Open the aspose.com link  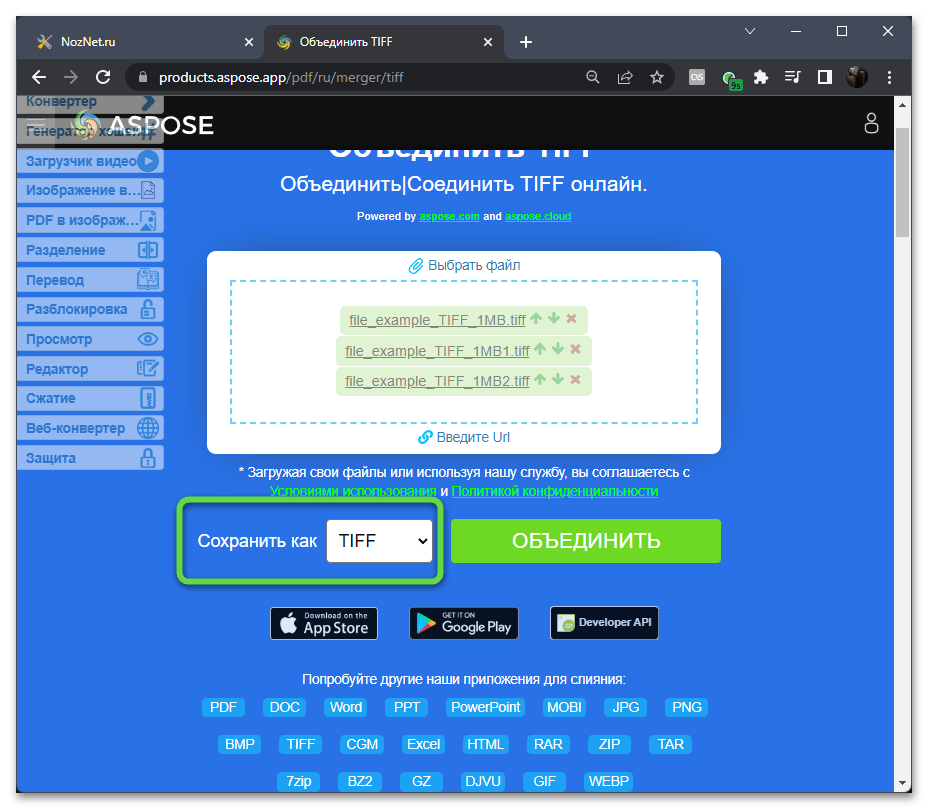point(449,217)
